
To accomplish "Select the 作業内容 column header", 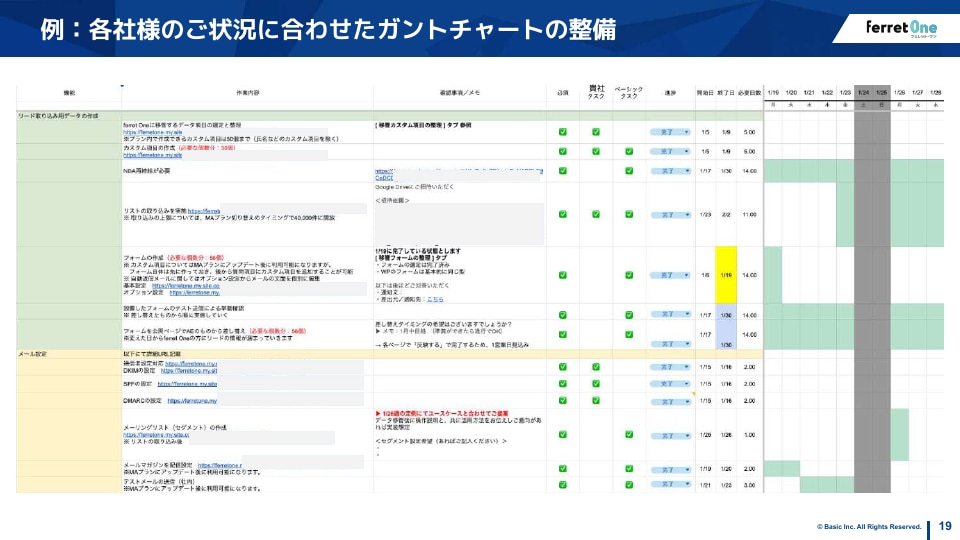I will coord(248,93).
